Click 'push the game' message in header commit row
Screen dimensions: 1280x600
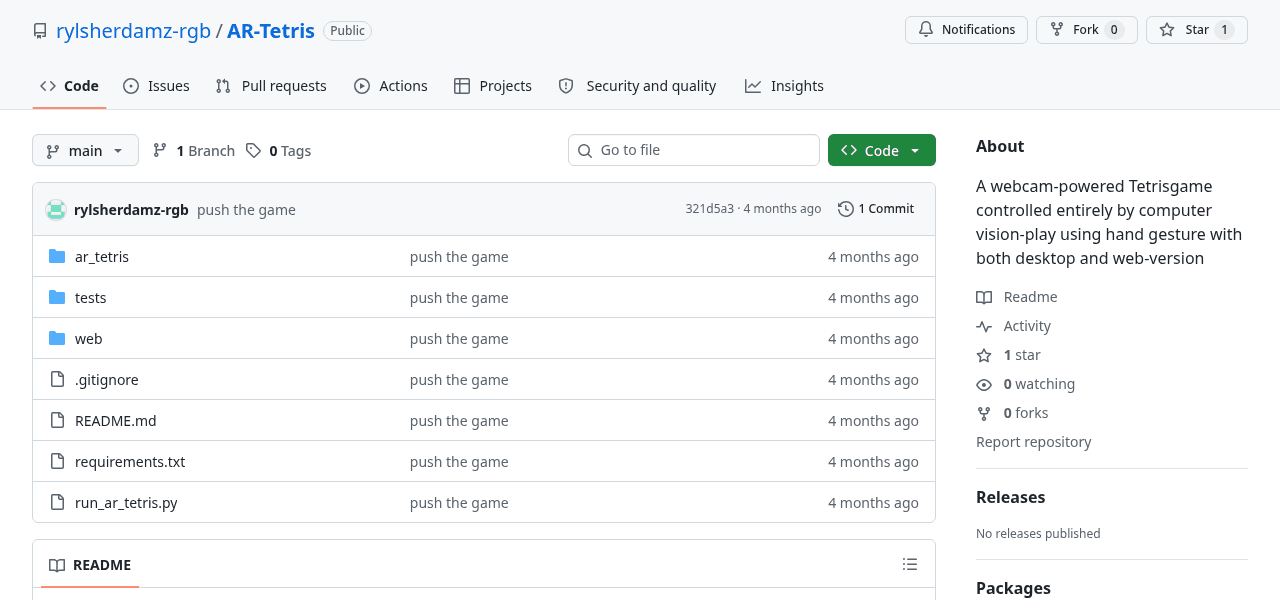(x=246, y=210)
